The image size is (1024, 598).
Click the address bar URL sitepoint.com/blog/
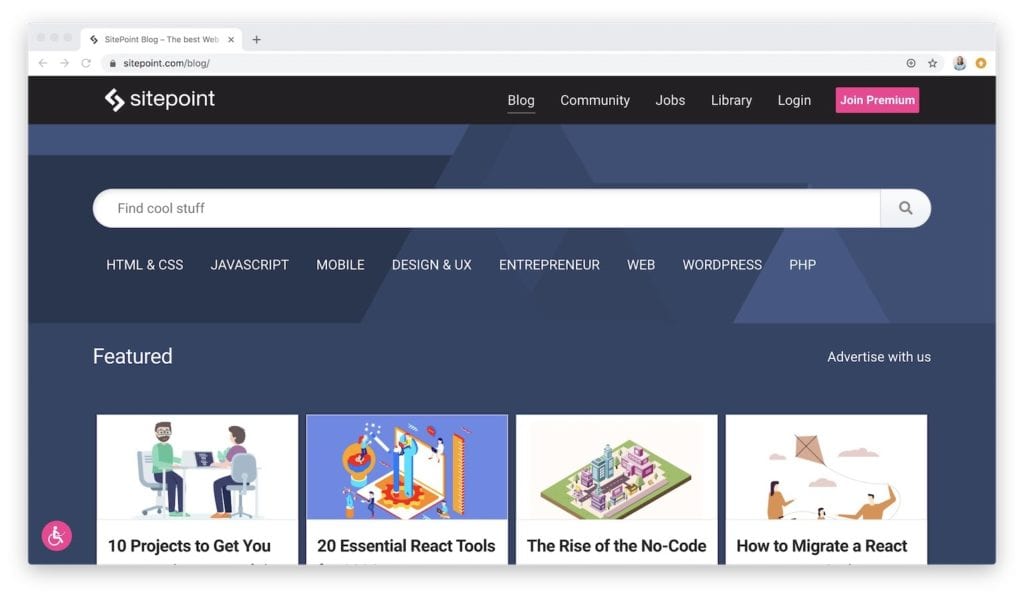point(167,63)
